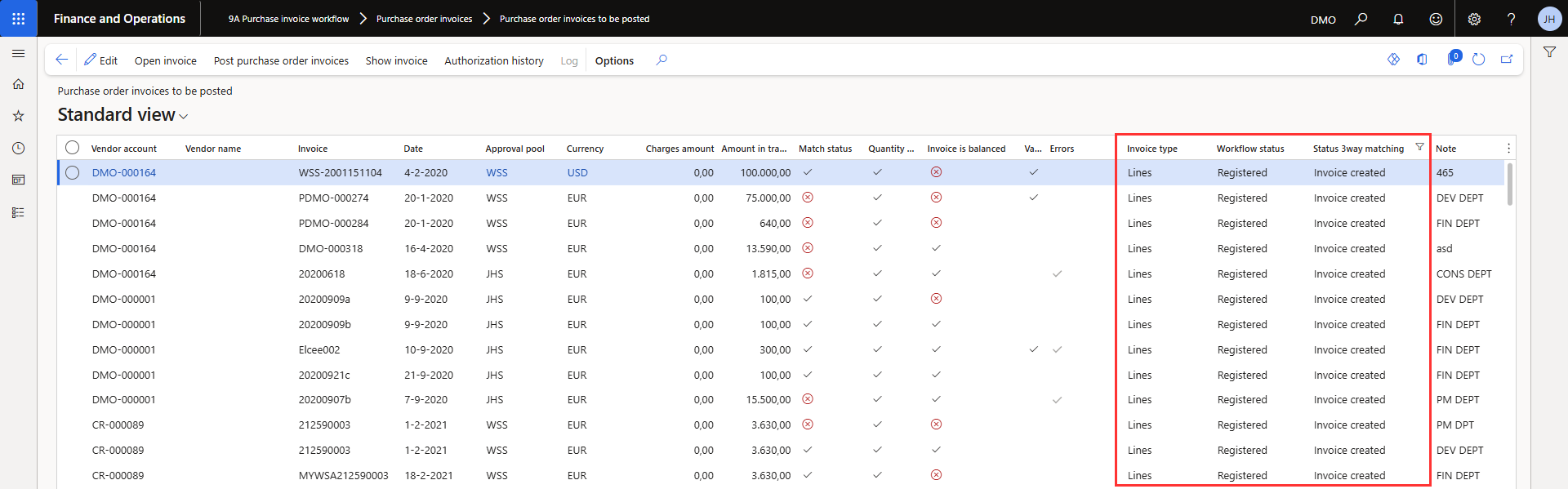
Task: Open the DMO-000164 vendor account link
Action: (x=124, y=173)
